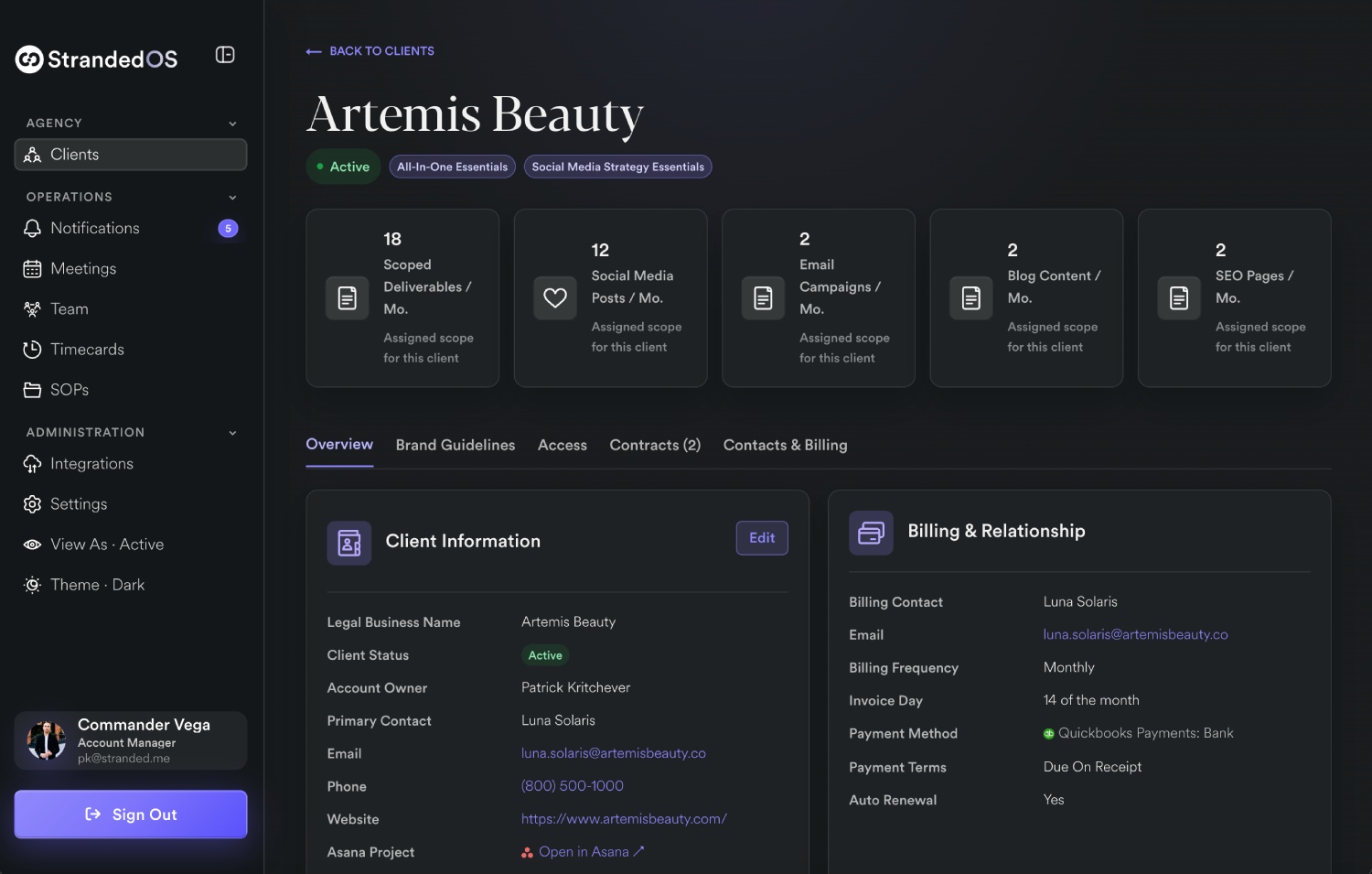Open the Notifications bell item
The width and height of the screenshot is (1372, 874).
click(131, 228)
